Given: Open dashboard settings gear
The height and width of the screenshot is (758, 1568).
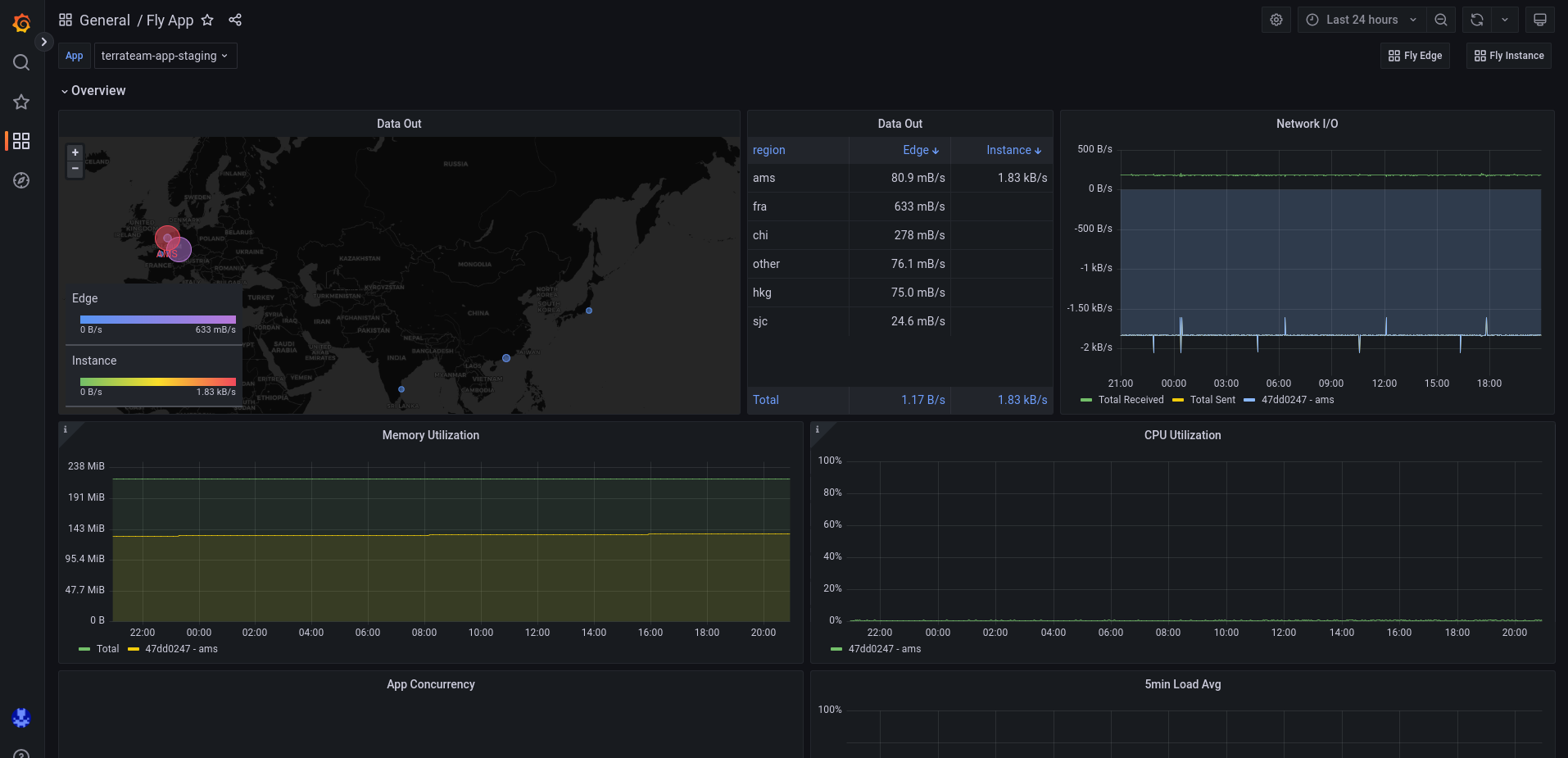Looking at the screenshot, I should (1276, 20).
